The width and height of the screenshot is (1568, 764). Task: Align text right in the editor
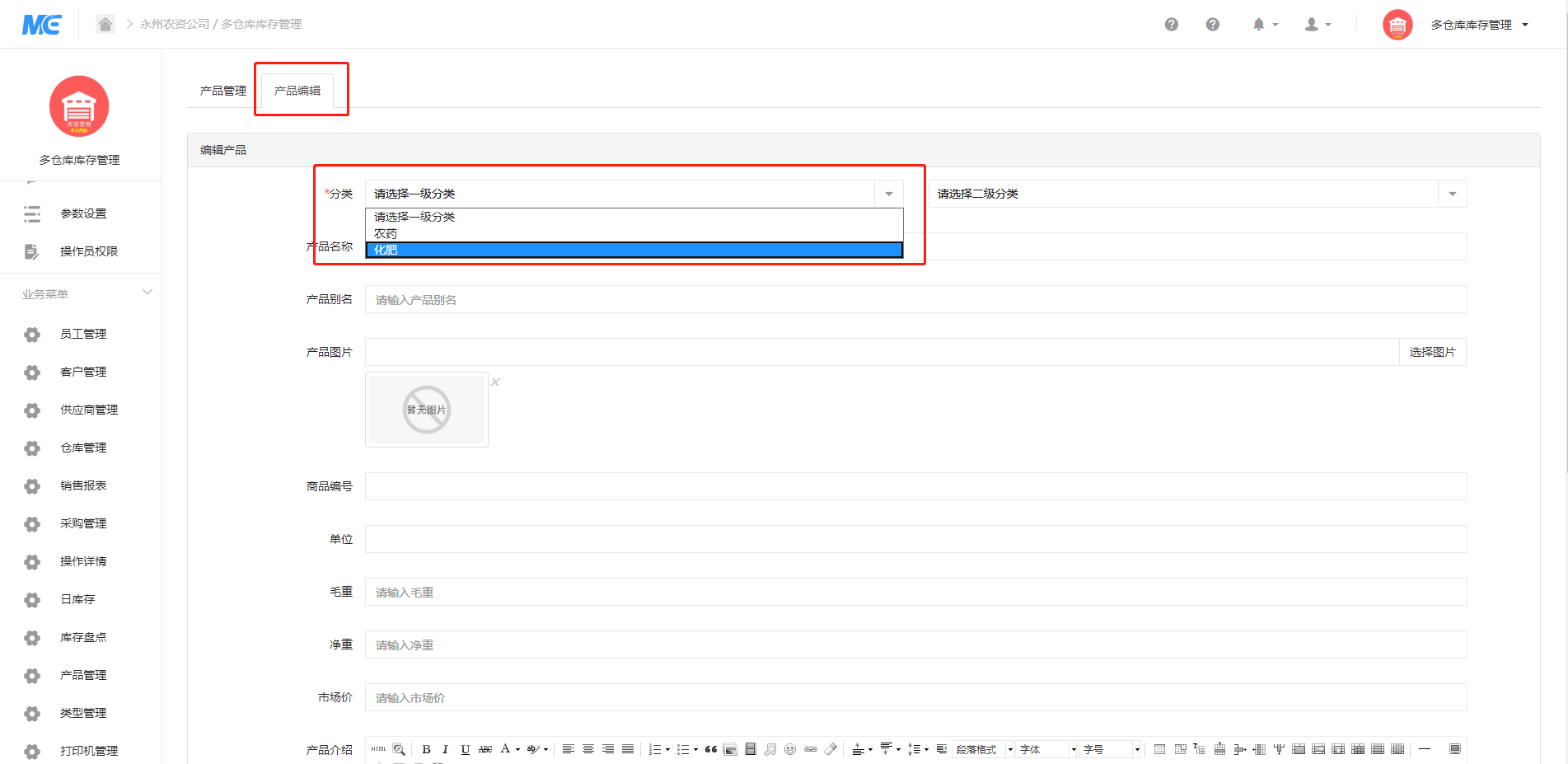tap(608, 749)
